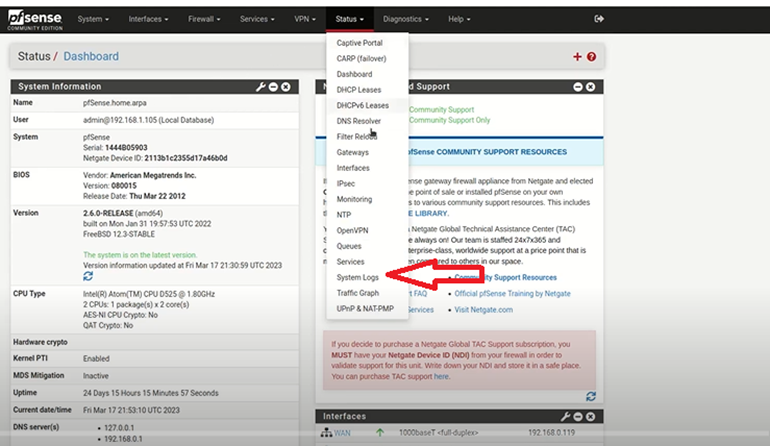
Task: Open the Diagnostics dropdown menu
Action: coord(406,19)
